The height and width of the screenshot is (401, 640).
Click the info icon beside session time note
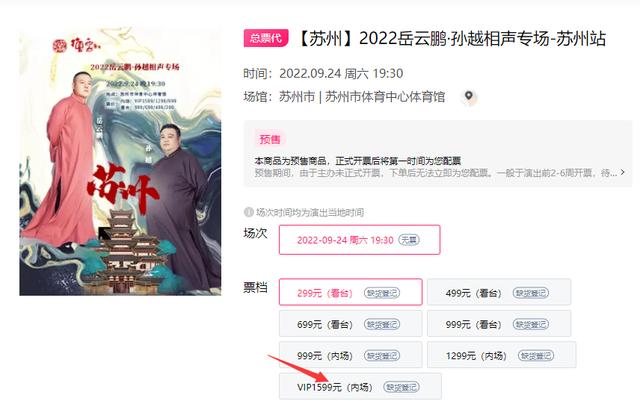[x=248, y=212]
